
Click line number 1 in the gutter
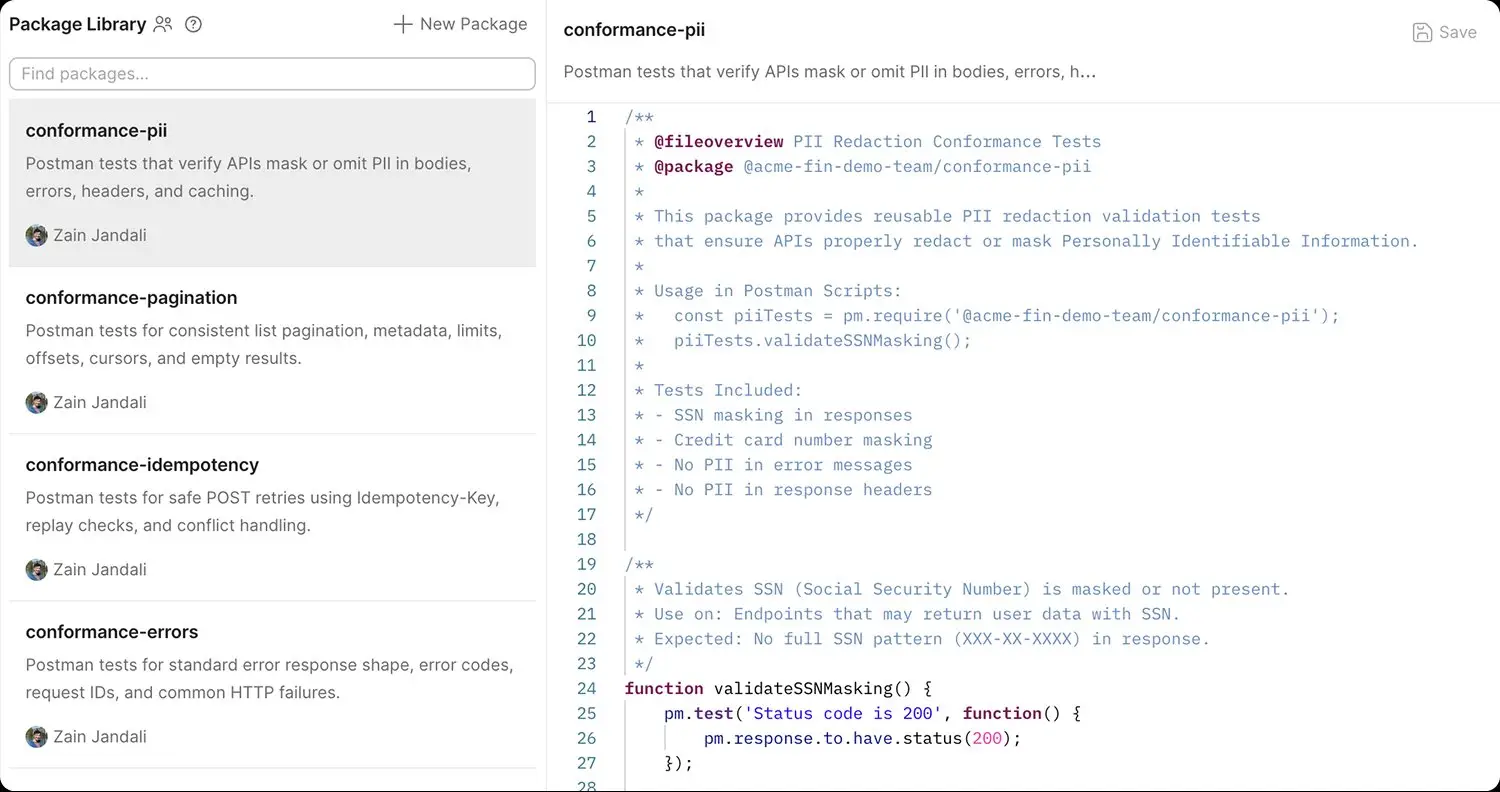click(x=591, y=117)
